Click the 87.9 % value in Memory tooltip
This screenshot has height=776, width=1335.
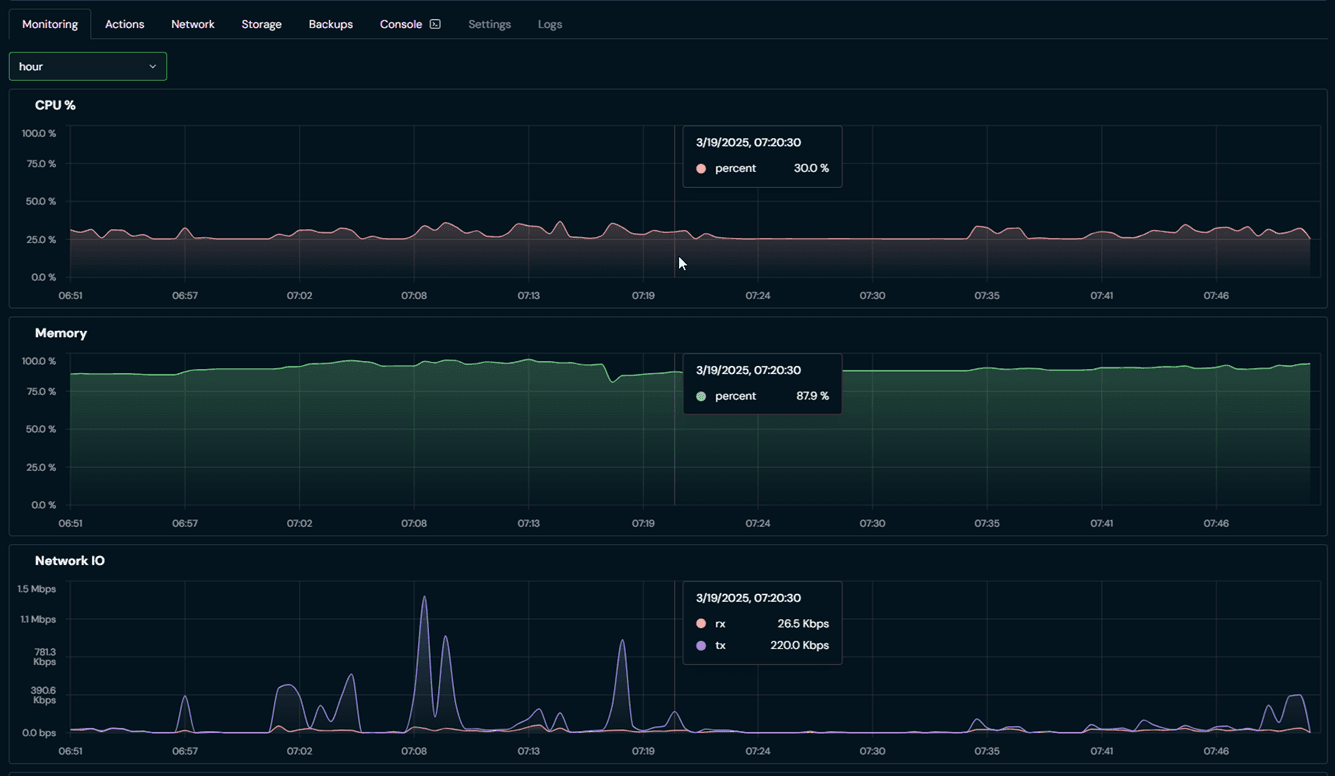(x=811, y=397)
